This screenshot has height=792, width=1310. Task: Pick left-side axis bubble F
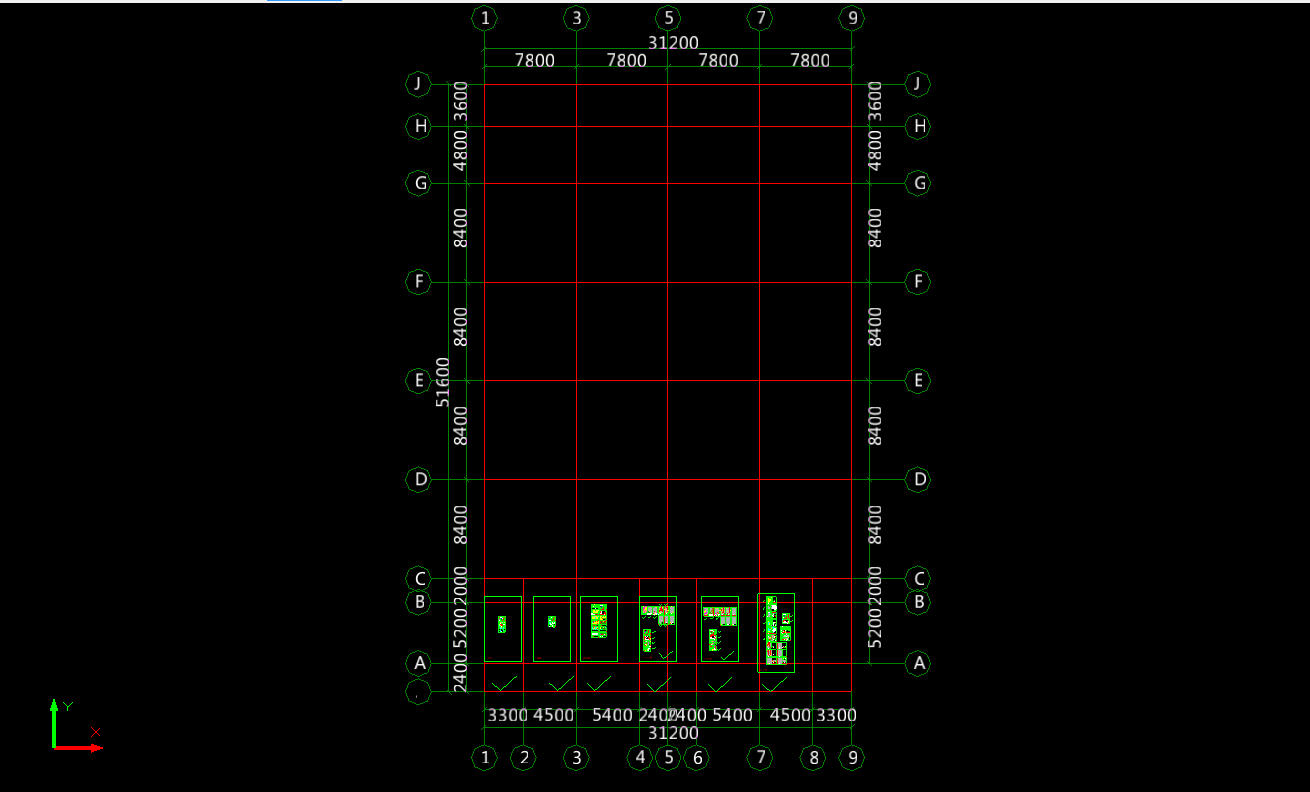(418, 282)
